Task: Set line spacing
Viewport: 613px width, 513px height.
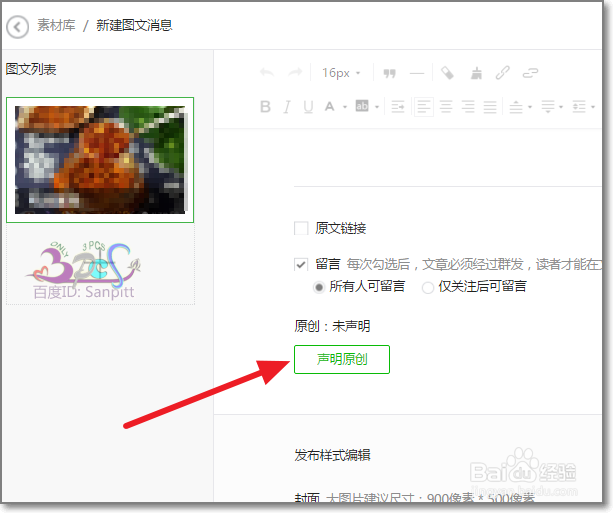Action: pyautogui.click(x=579, y=107)
